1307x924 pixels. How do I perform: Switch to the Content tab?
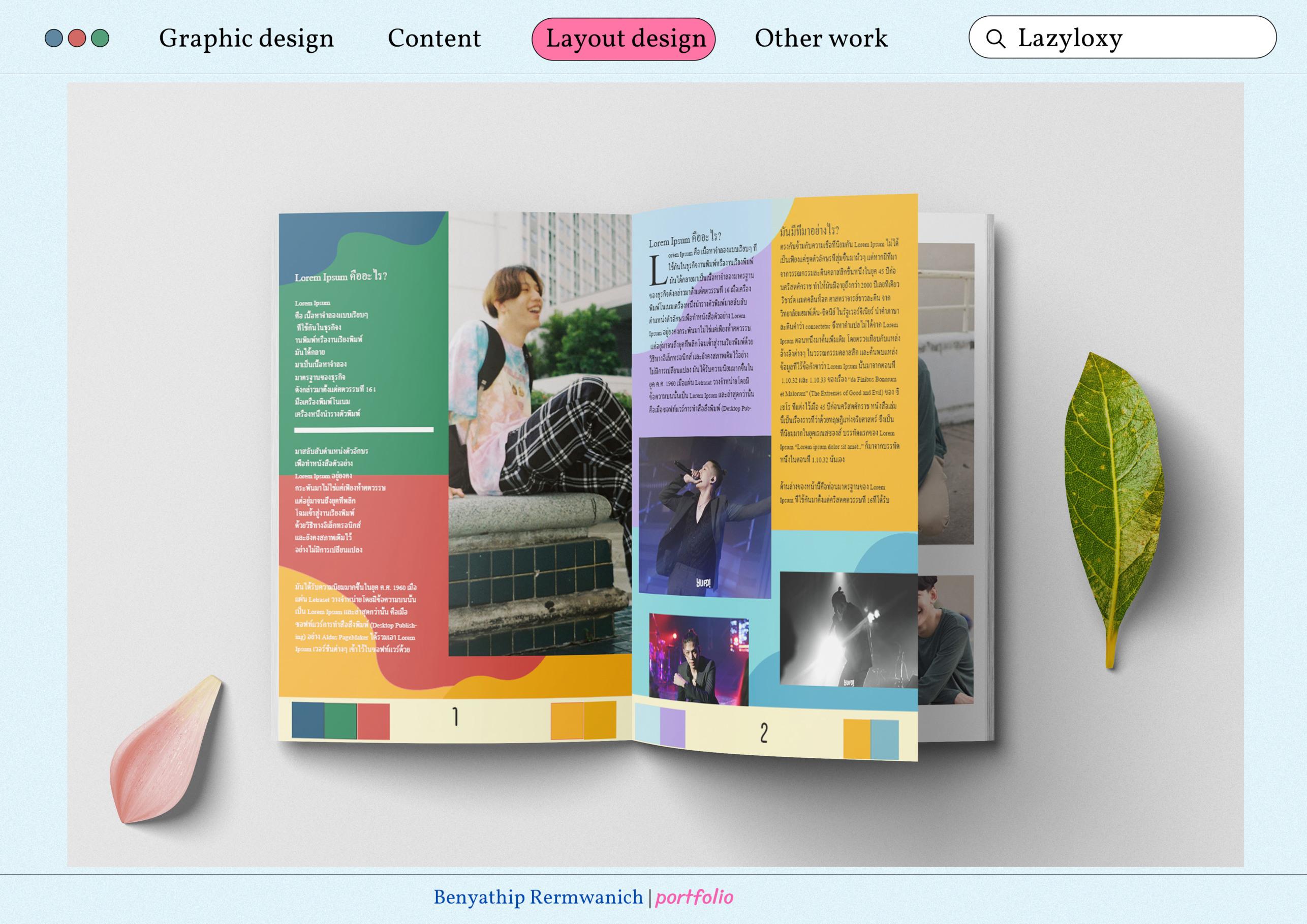point(434,38)
